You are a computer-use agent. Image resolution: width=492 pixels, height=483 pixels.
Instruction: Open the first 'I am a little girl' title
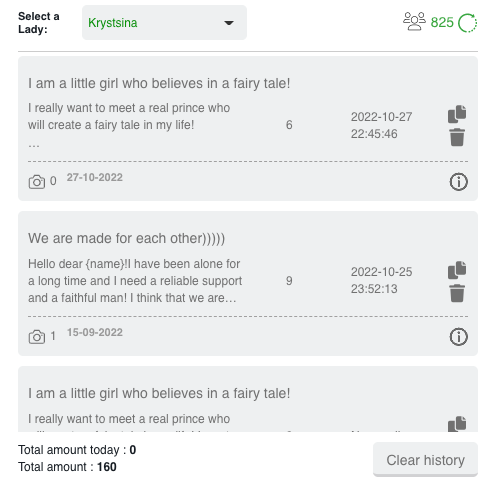click(159, 83)
